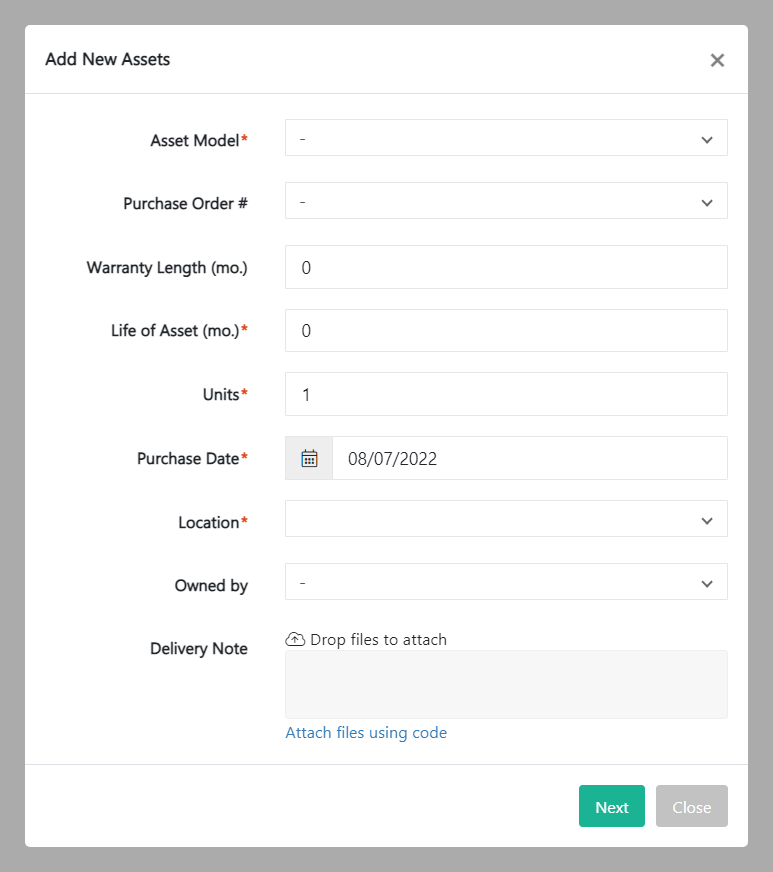Image resolution: width=773 pixels, height=872 pixels.
Task: Click the cloud upload icon
Action: pos(295,639)
